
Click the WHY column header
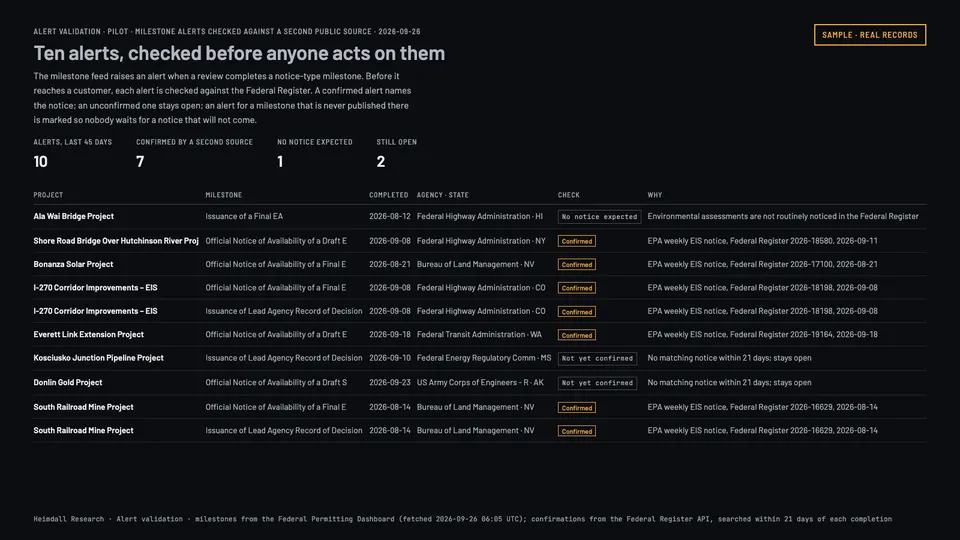coord(654,195)
